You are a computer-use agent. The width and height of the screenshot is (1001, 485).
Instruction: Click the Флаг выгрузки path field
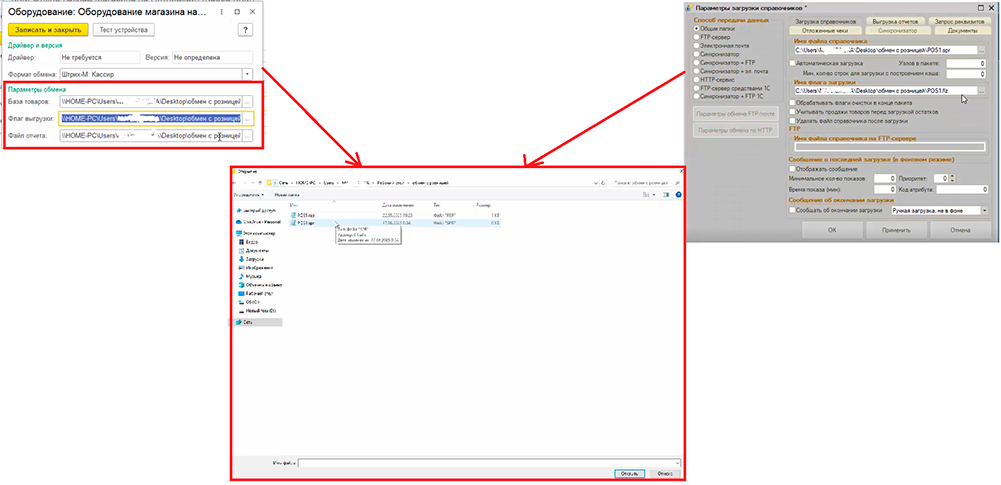148,118
